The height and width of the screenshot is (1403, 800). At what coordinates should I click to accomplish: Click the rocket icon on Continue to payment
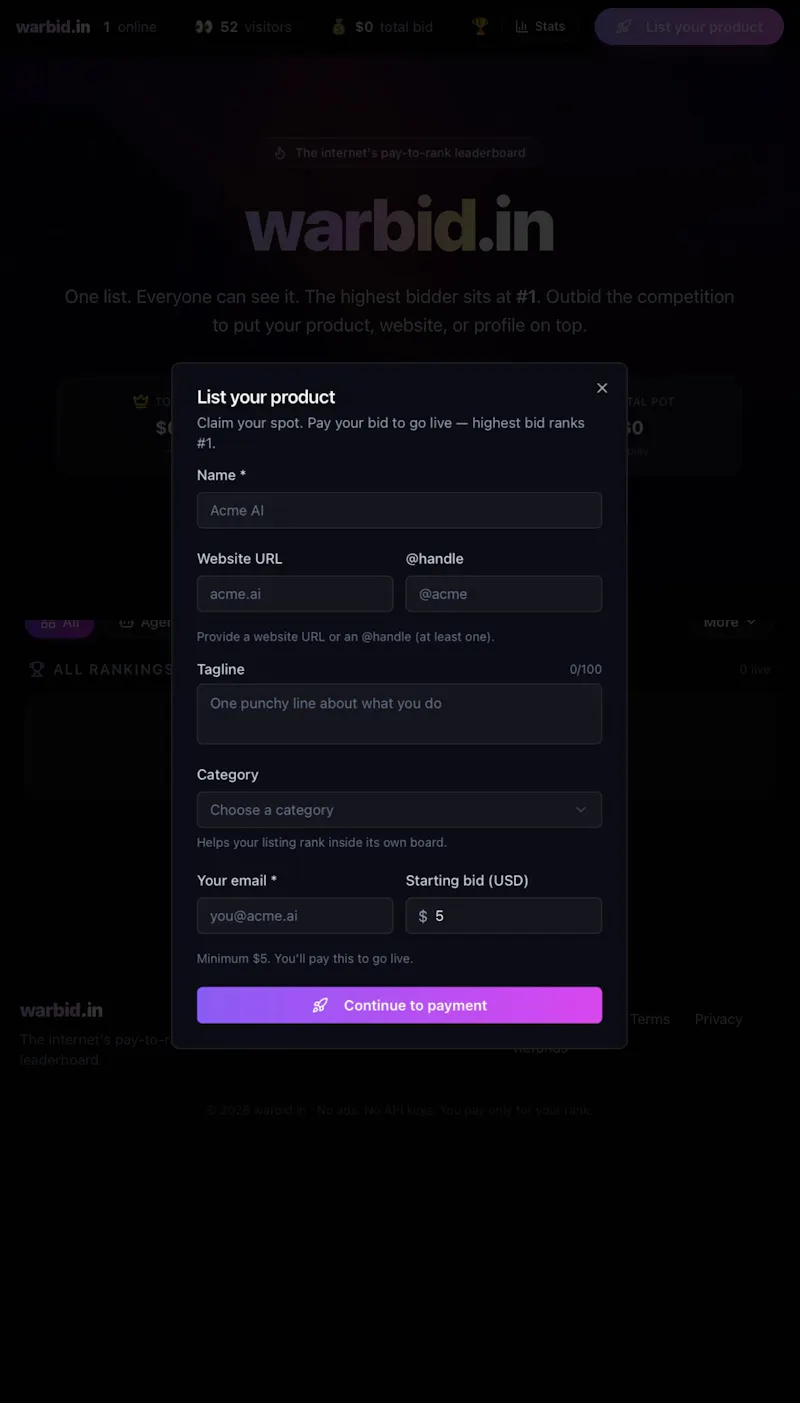click(320, 1005)
